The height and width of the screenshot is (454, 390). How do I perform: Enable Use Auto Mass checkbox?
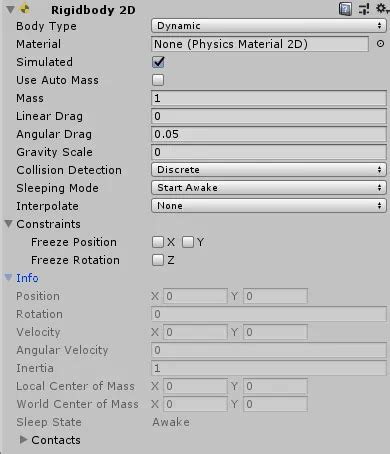coord(158,80)
